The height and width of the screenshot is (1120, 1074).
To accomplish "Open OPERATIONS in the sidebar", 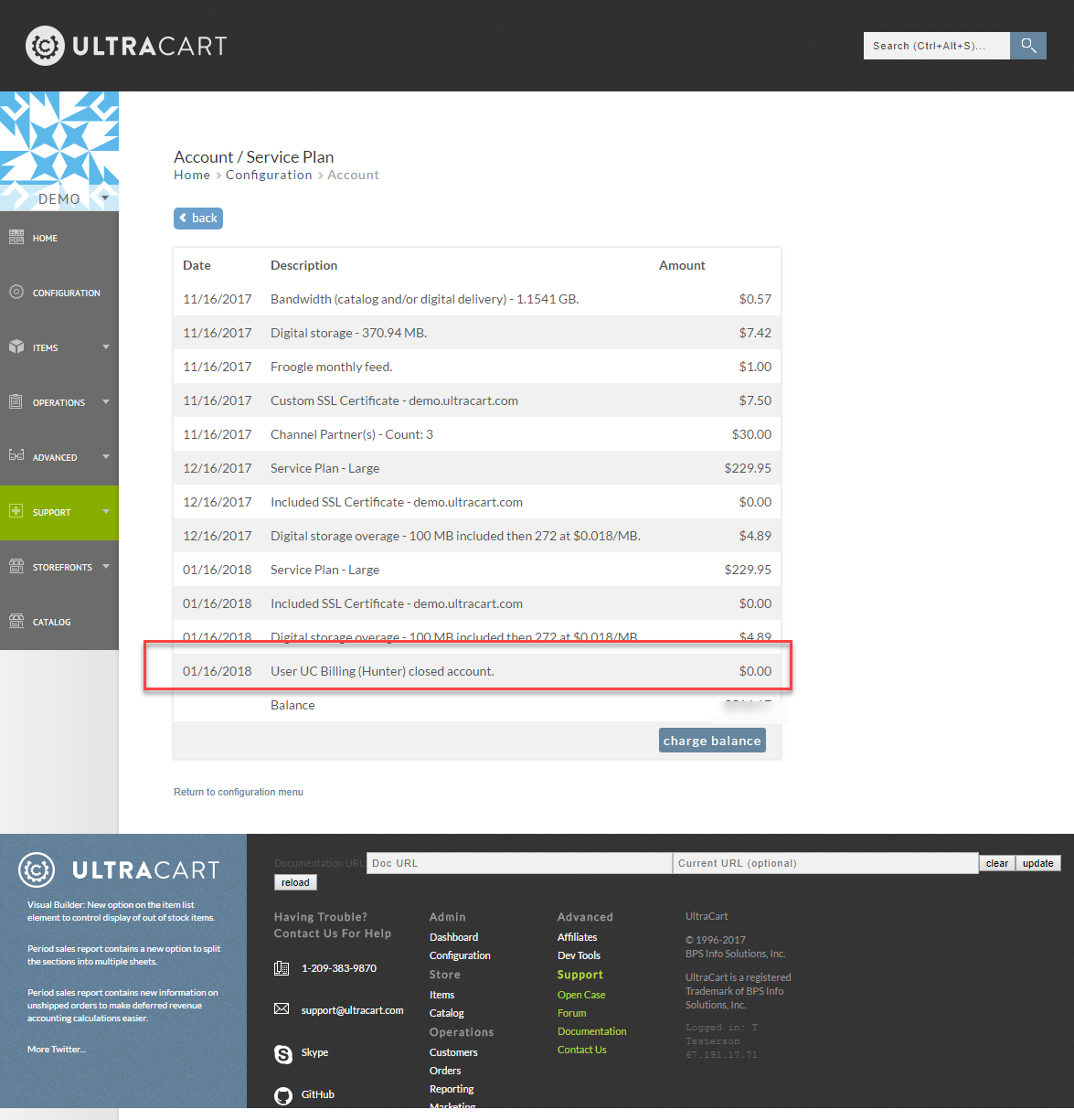I will (x=58, y=403).
